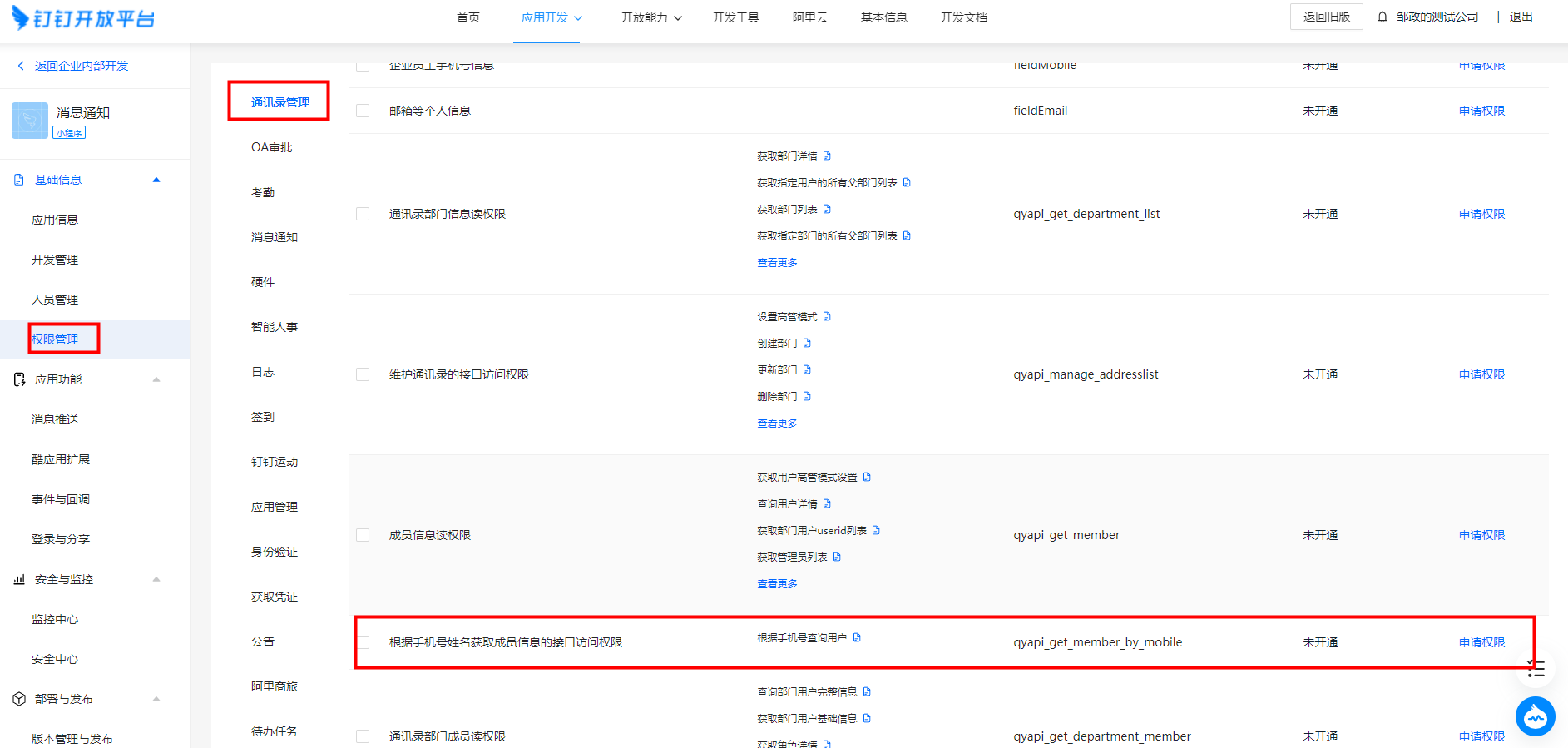Switch to the OA审批 permission category
The image size is (1568, 748).
(x=271, y=147)
